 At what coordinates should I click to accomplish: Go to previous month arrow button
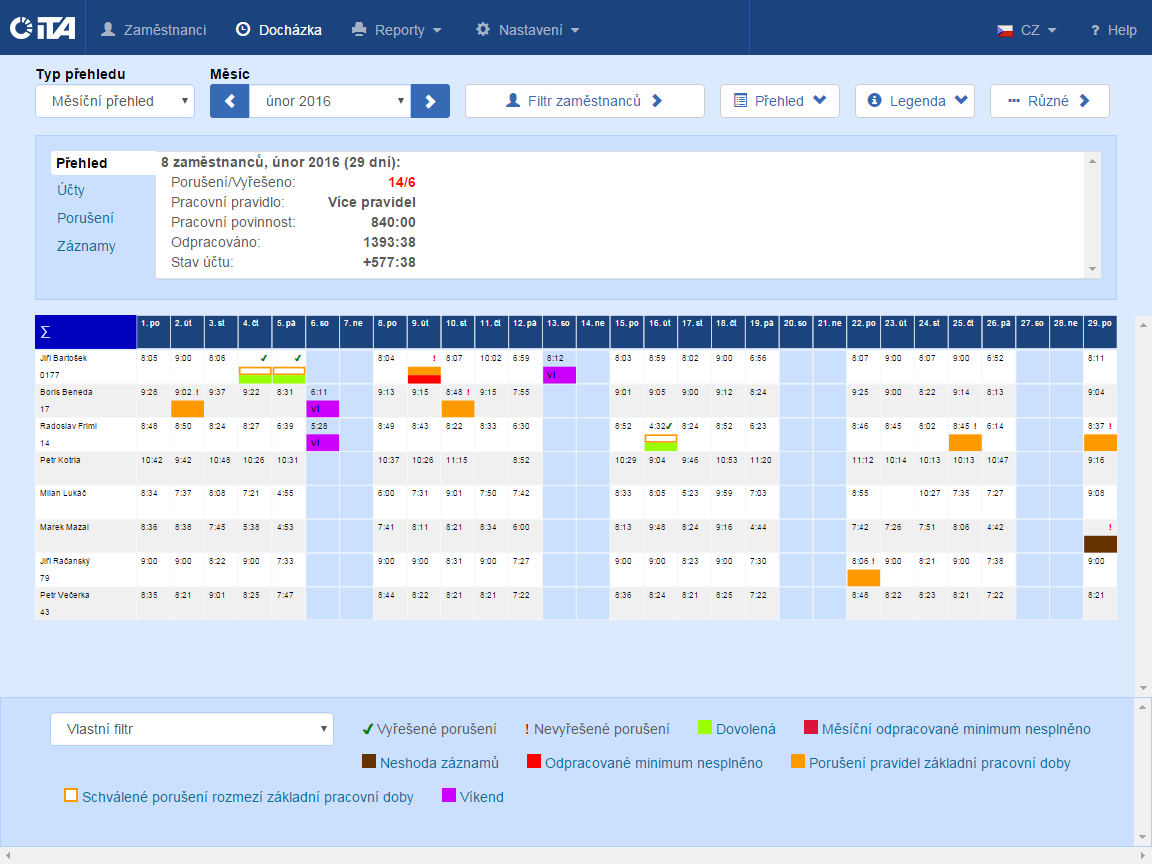pyautogui.click(x=229, y=101)
